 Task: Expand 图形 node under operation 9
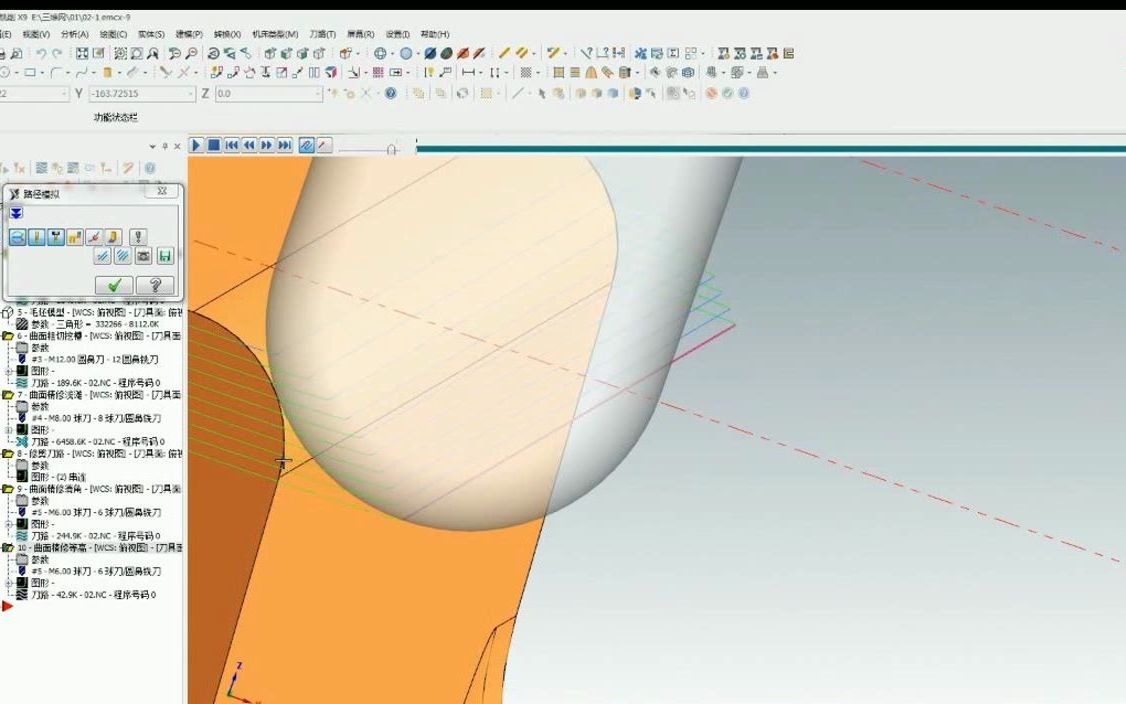[x=9, y=524]
